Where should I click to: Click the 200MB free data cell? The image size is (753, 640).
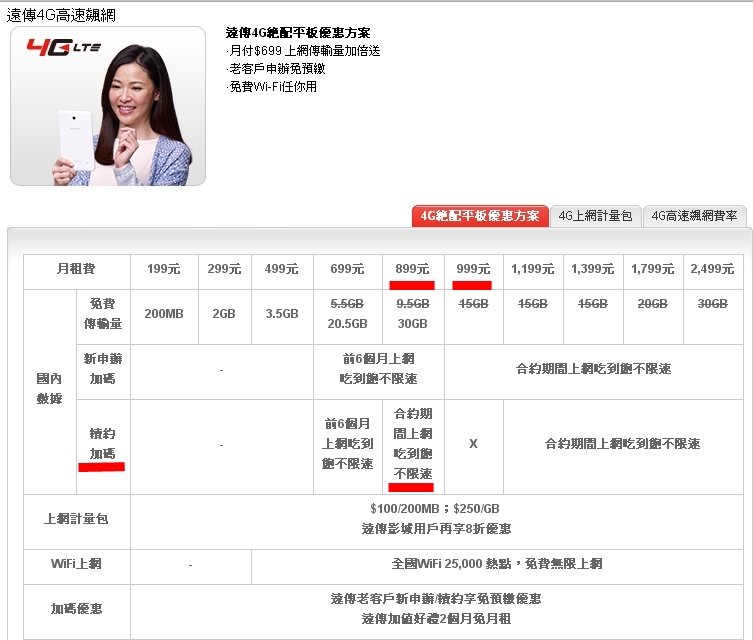click(x=163, y=313)
